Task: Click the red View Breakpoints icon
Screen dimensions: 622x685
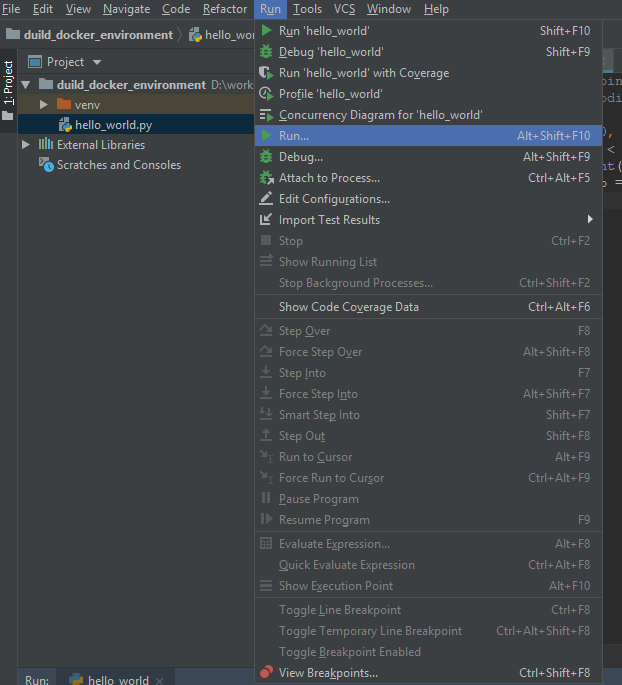Action: tap(266, 672)
